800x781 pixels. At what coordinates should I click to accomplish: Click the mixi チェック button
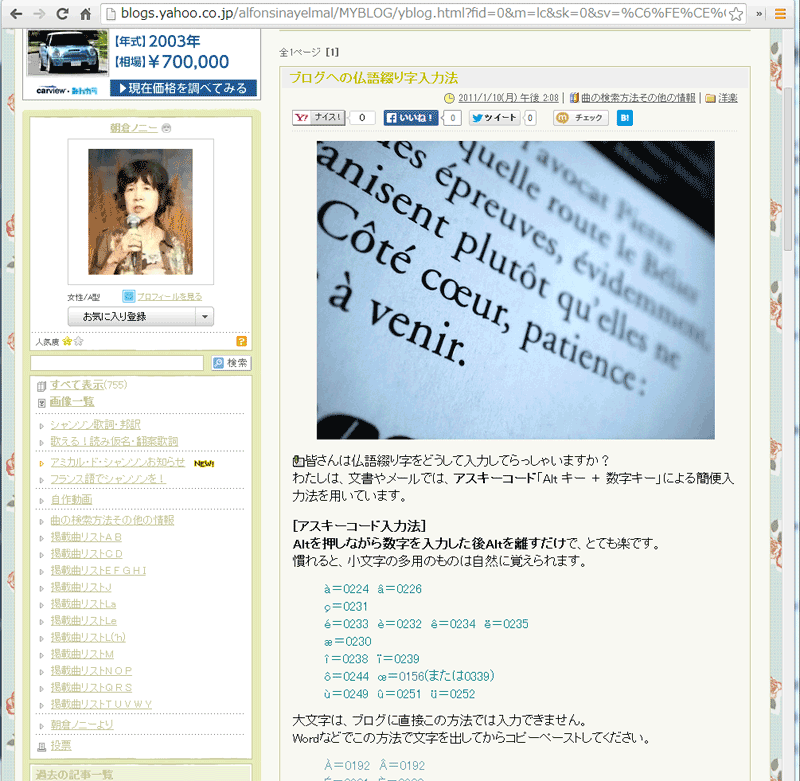coord(582,118)
